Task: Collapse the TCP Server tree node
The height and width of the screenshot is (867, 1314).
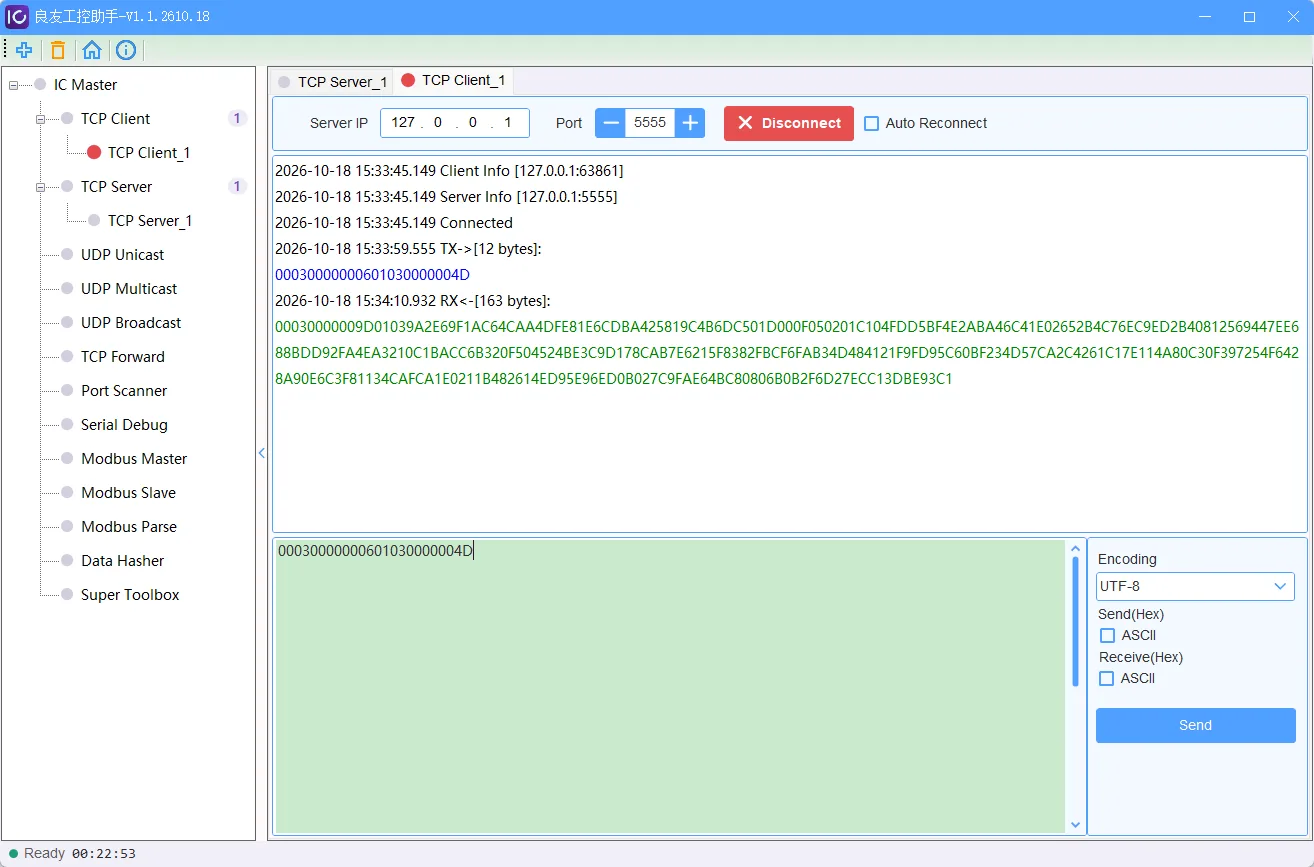Action: point(41,187)
